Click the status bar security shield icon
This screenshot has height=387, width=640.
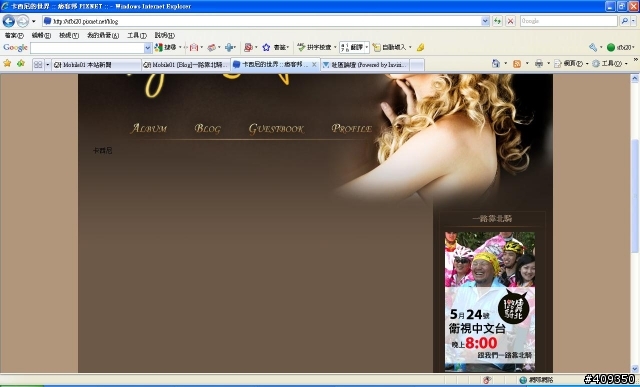[487, 380]
